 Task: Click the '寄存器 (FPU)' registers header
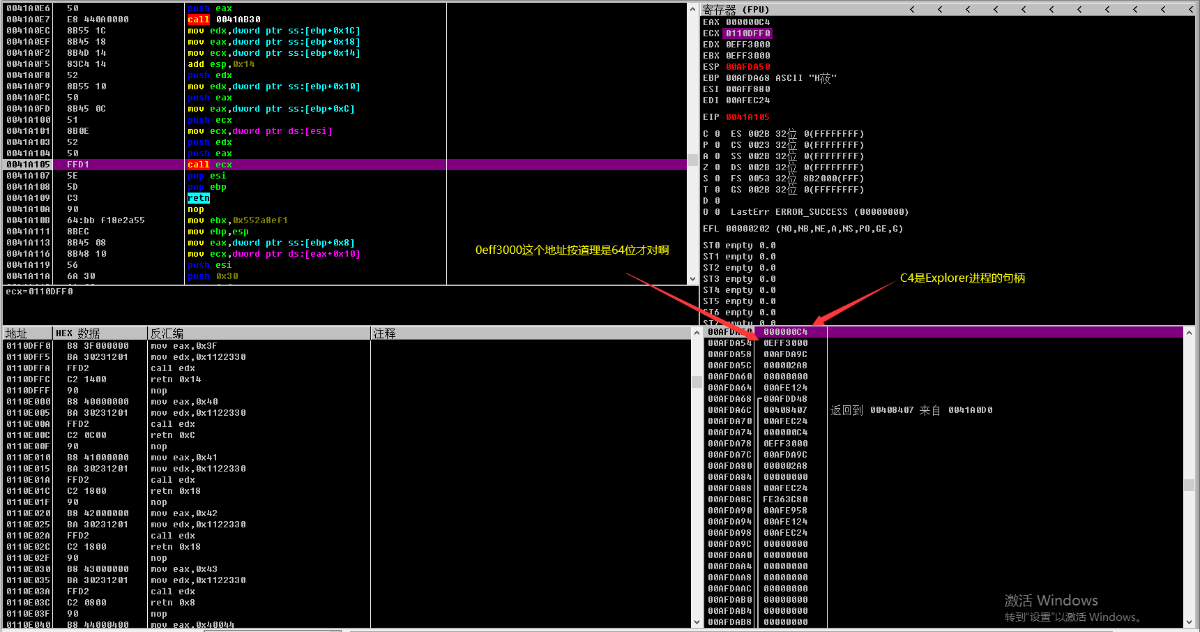[737, 9]
